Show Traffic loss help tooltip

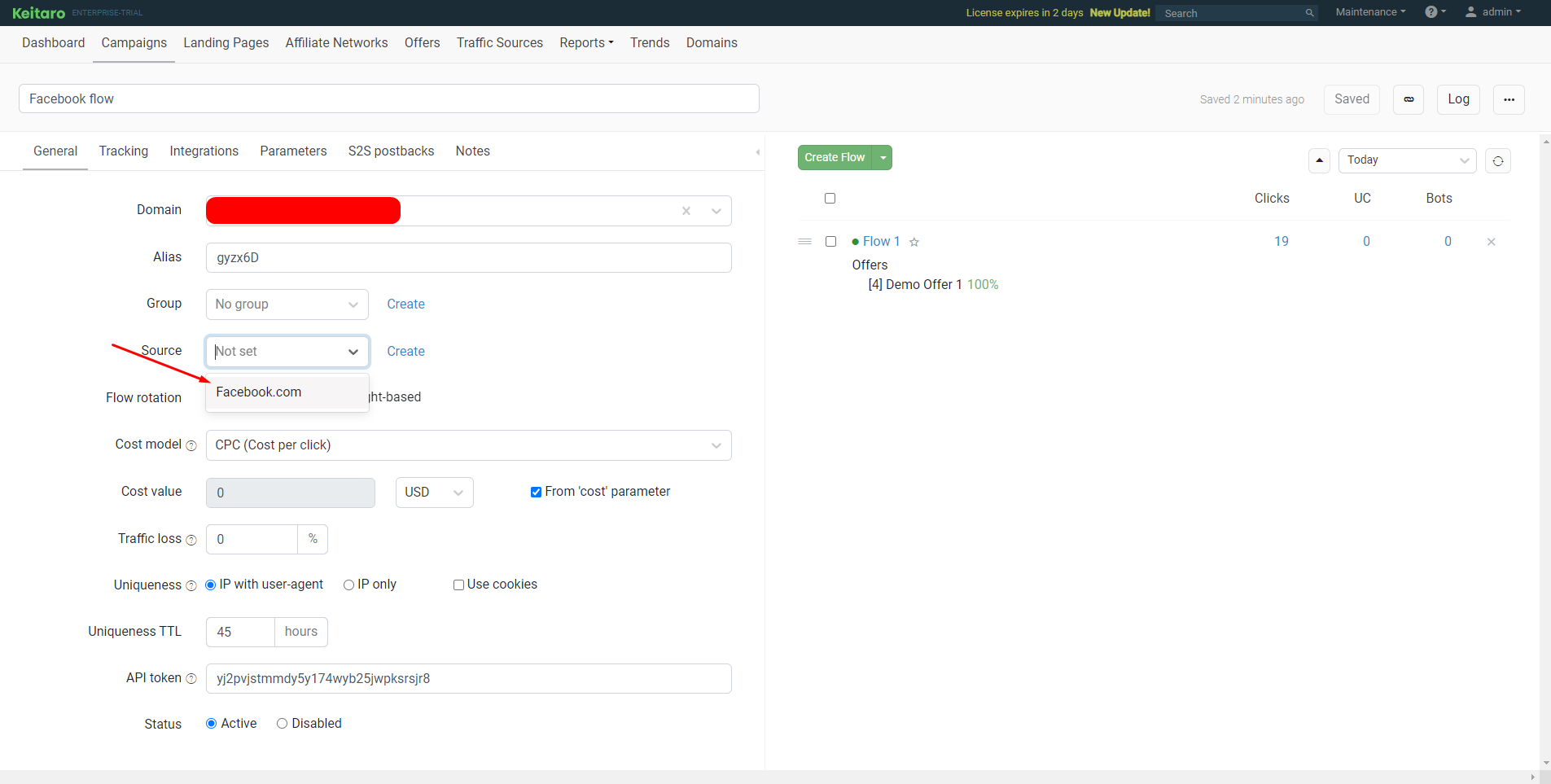tap(191, 541)
